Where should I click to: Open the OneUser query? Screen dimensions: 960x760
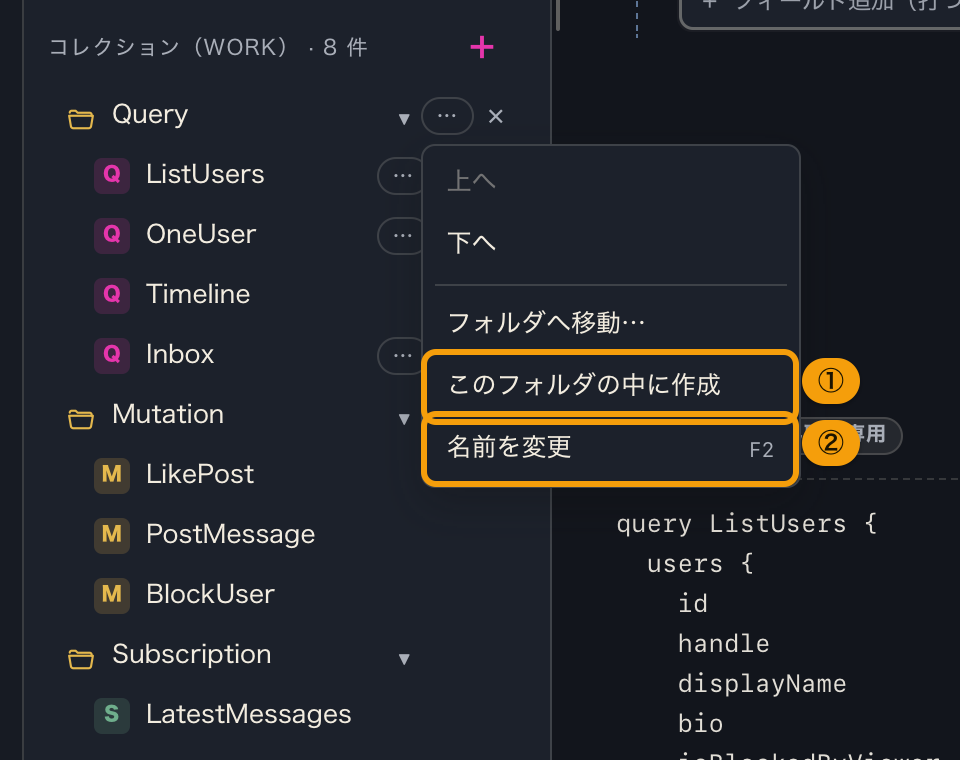201,235
